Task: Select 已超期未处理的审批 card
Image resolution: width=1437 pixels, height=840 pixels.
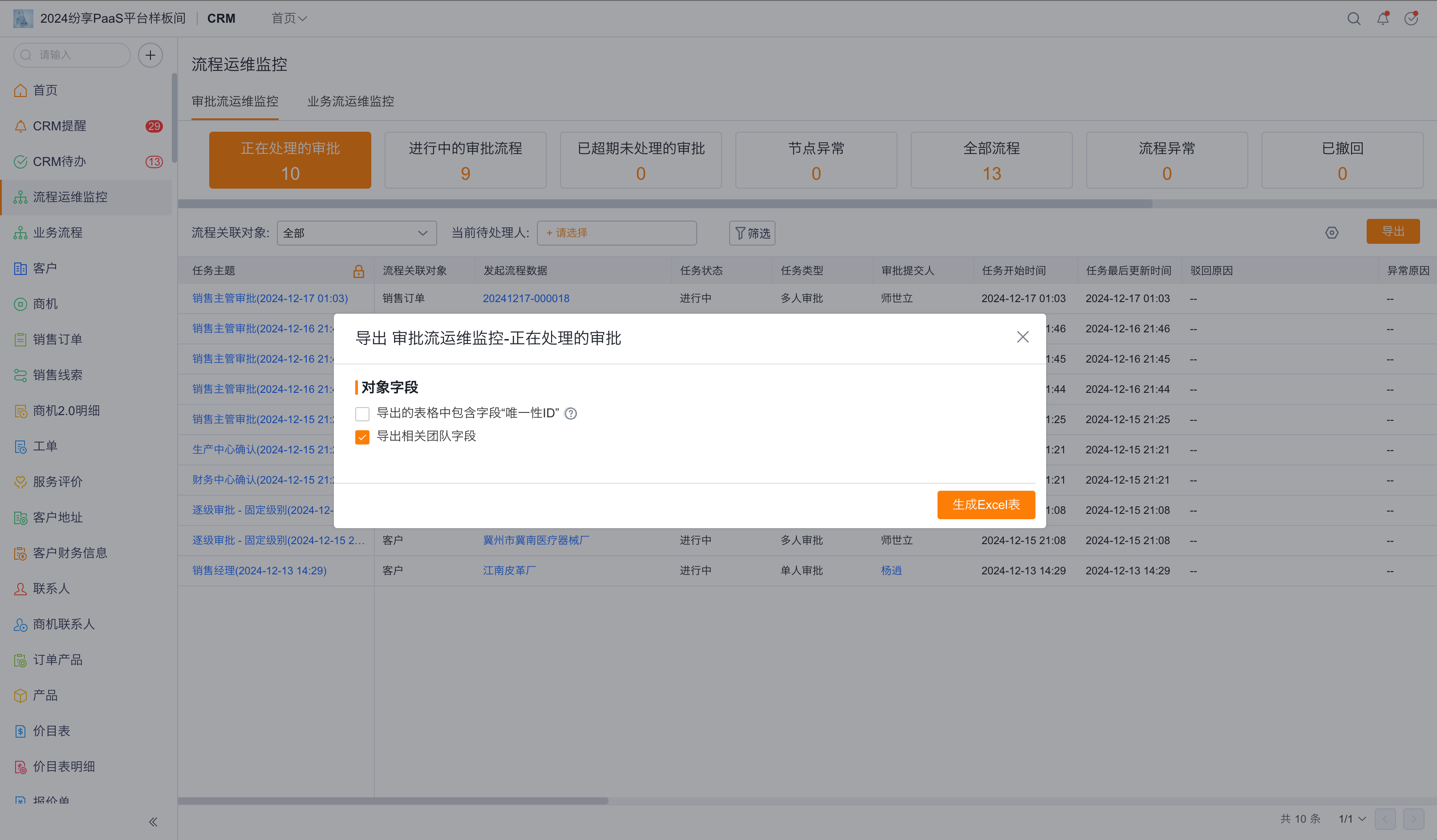Action: point(641,160)
